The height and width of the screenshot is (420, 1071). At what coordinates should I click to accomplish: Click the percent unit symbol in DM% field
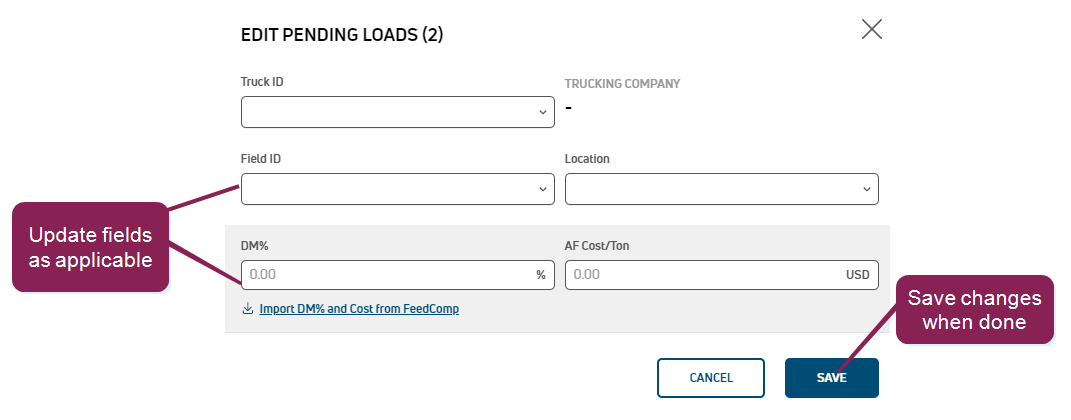[541, 275]
